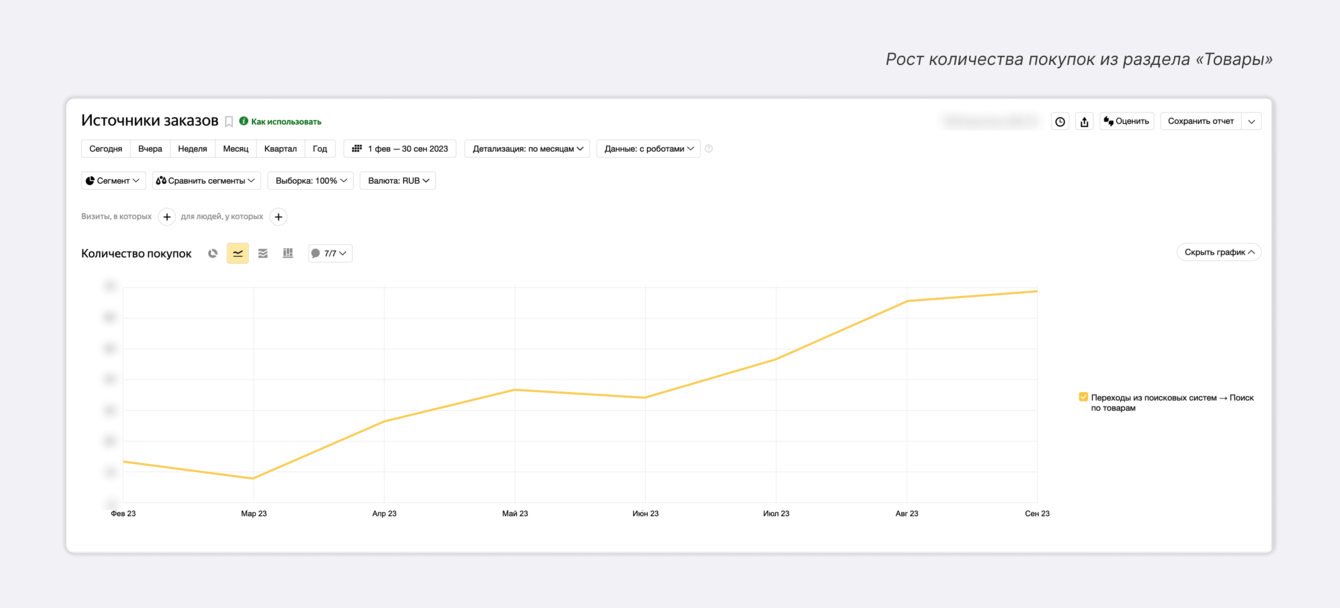This screenshot has height=608, width=1340.
Task: Select the line chart view icon
Action: 238,254
